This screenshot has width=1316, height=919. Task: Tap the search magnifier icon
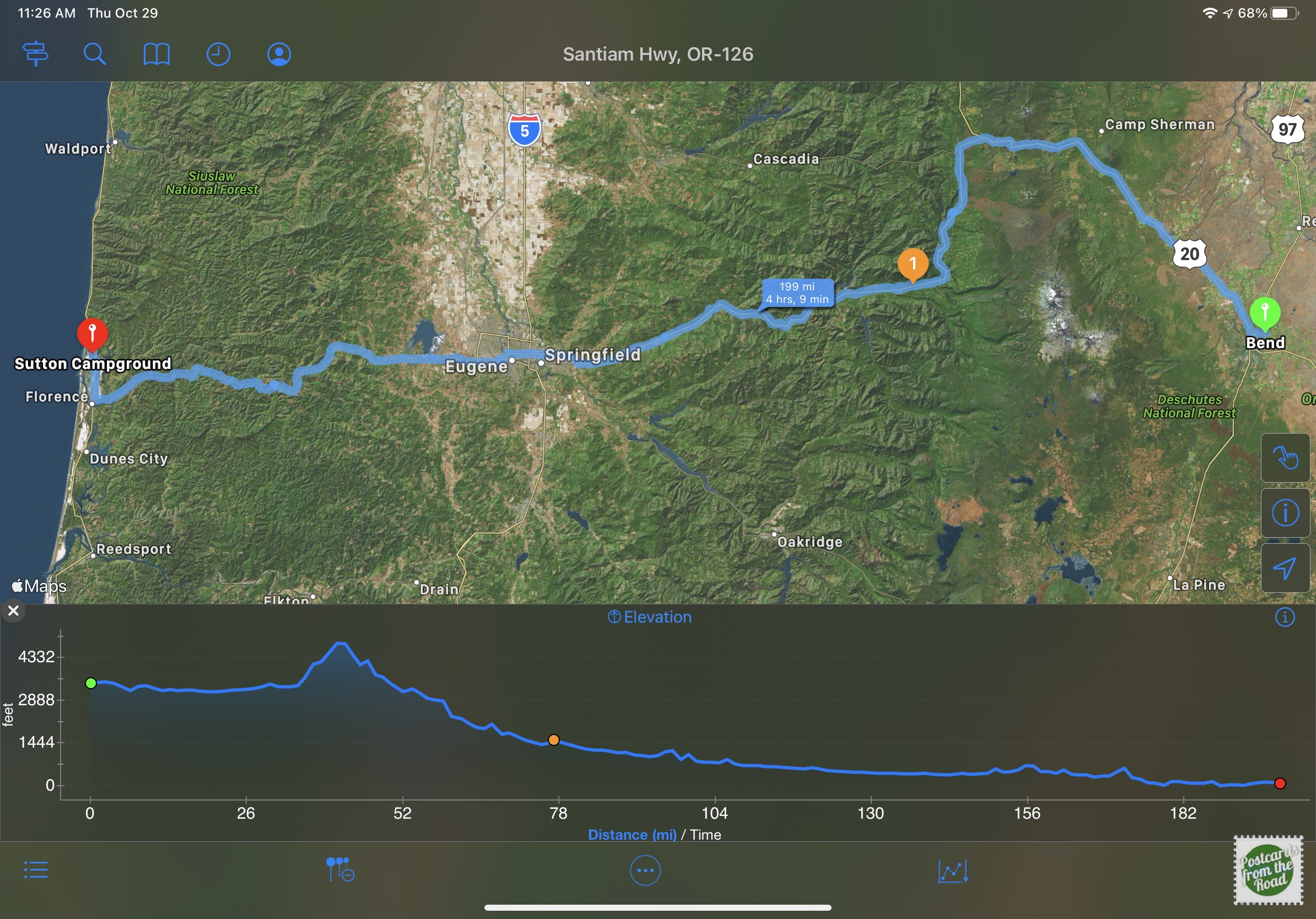click(x=95, y=54)
